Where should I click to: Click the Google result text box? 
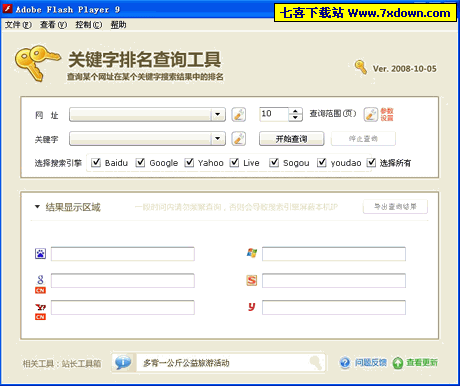click(x=123, y=280)
